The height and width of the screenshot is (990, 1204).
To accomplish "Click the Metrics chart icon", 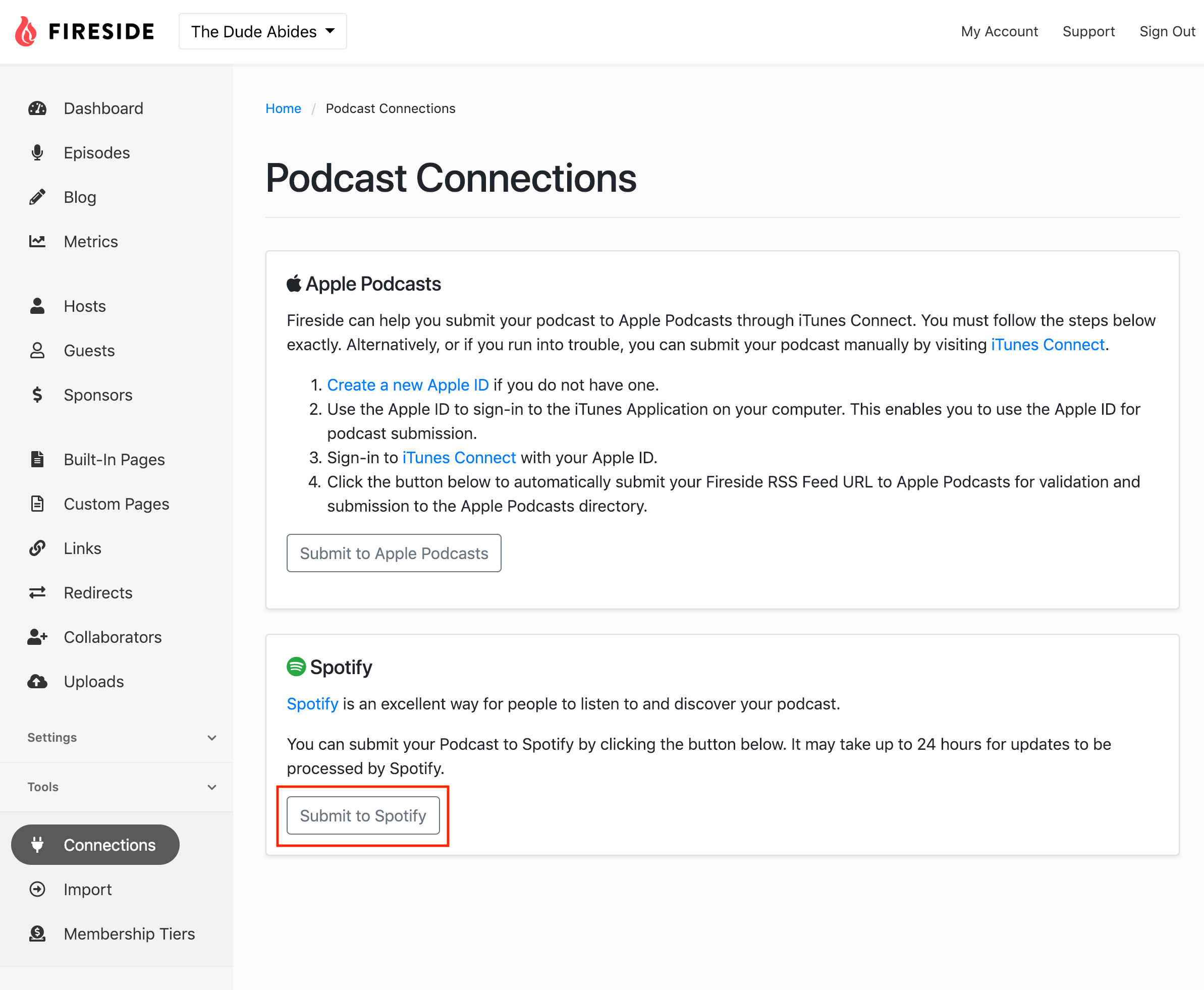I will [38, 241].
